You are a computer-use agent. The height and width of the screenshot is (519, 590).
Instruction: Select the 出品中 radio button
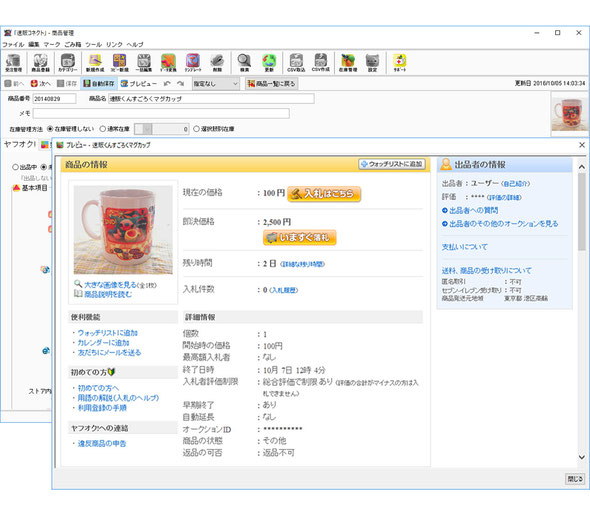[15, 167]
